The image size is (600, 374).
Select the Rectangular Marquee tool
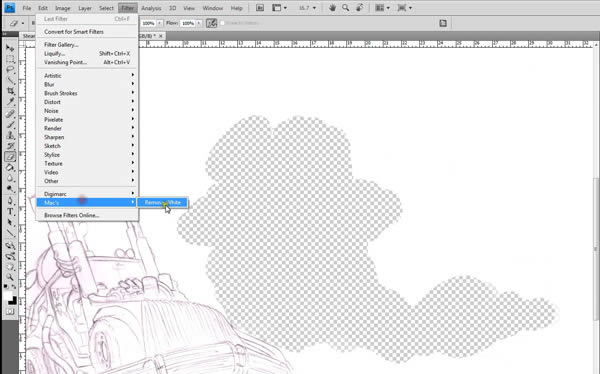pyautogui.click(x=10, y=59)
